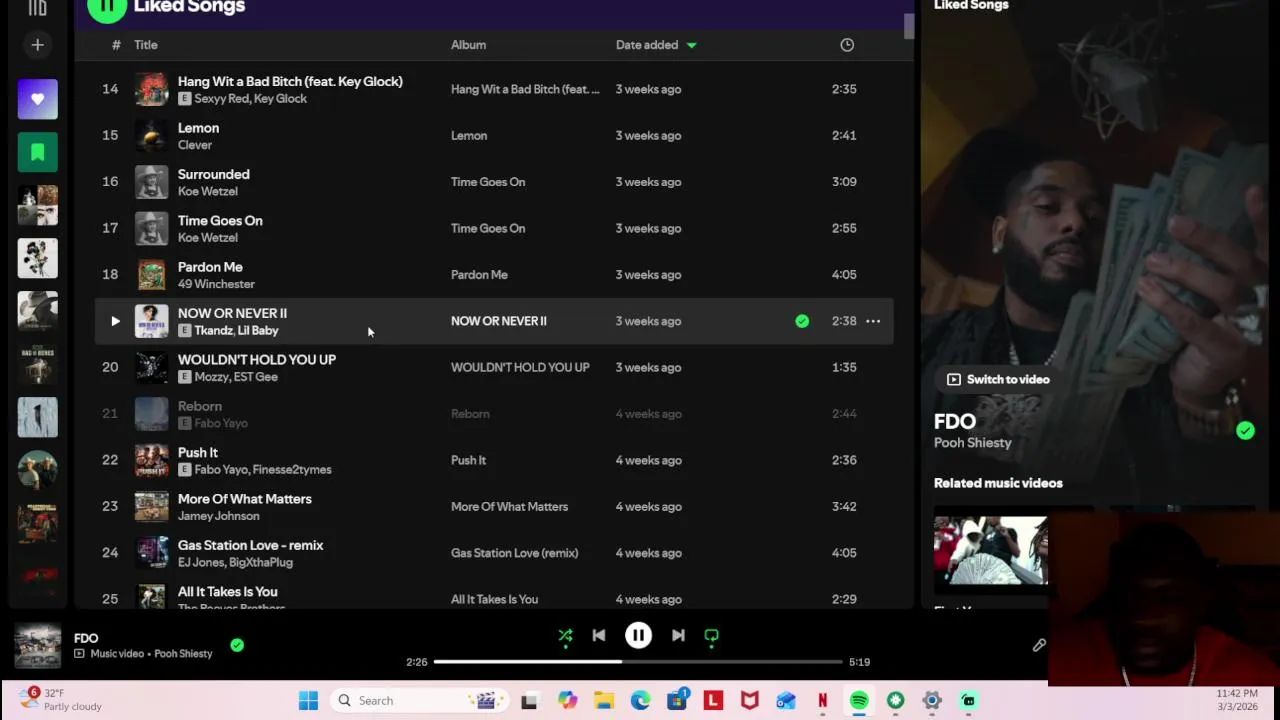Click Lemon album art thumbnail
The height and width of the screenshot is (720, 1280).
(x=152, y=135)
